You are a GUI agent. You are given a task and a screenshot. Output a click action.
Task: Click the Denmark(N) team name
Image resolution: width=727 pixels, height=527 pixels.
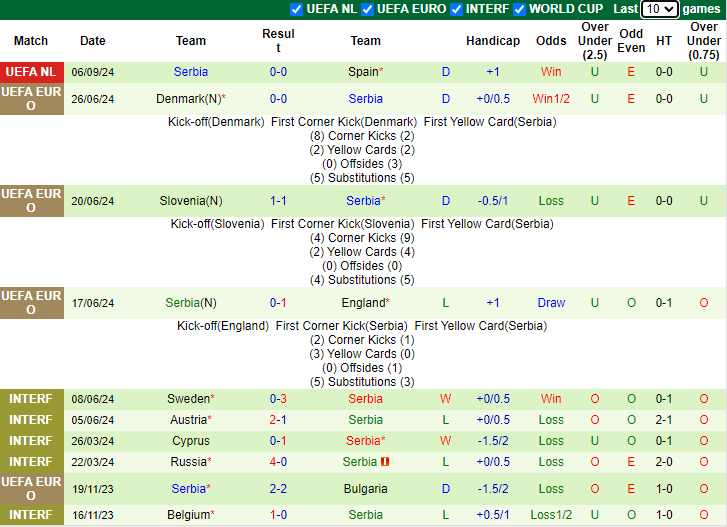click(x=187, y=99)
